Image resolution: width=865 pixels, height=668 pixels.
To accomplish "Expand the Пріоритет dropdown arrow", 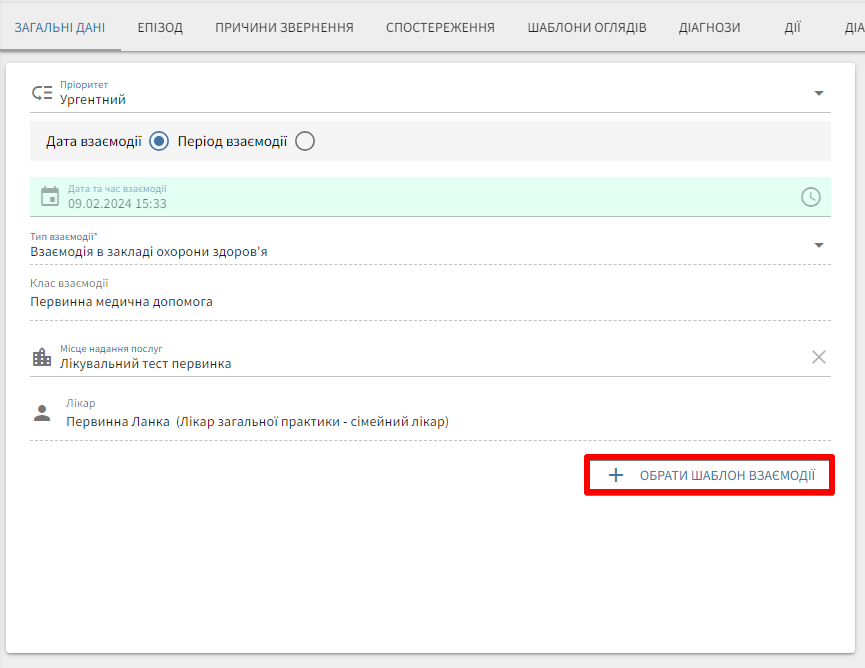I will 819,93.
